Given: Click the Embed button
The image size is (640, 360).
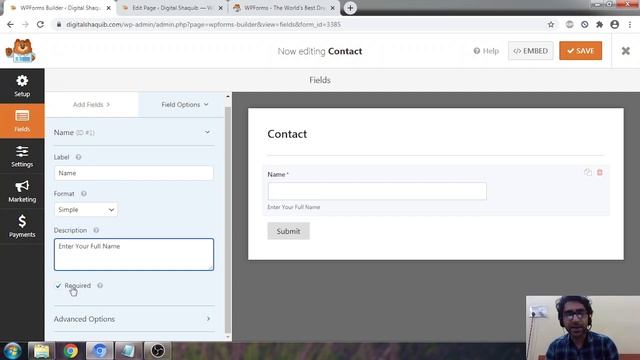Looking at the screenshot, I should tap(531, 51).
